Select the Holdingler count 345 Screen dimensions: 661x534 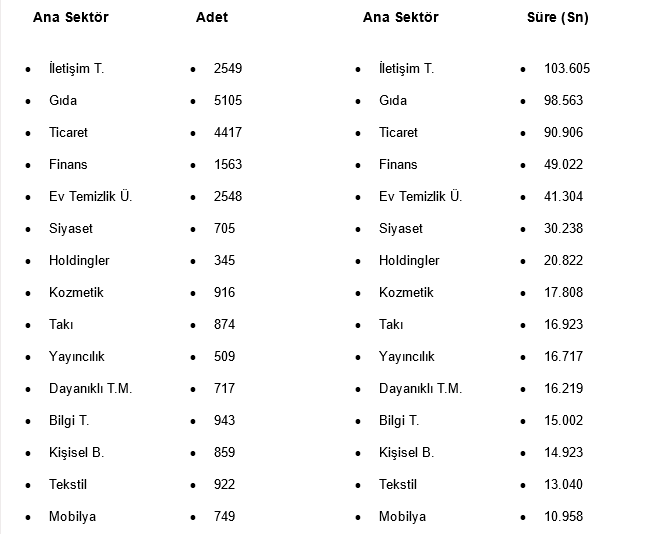(x=224, y=261)
